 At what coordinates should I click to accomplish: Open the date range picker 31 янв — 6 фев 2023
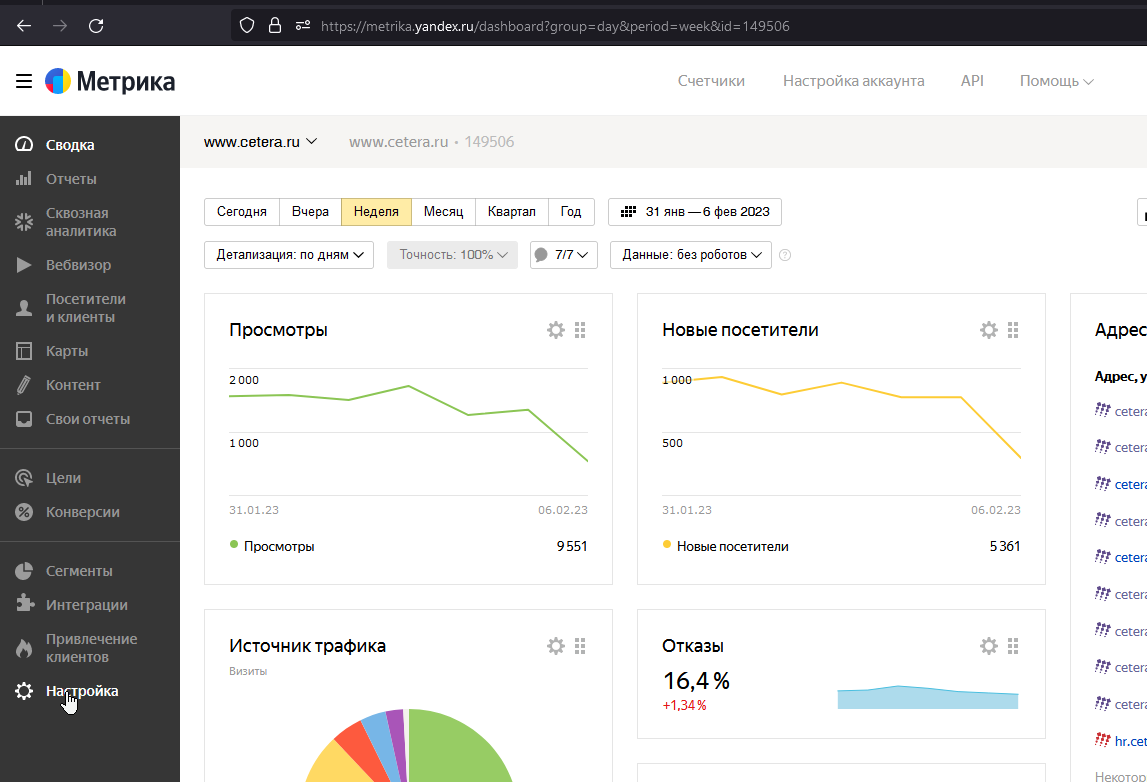695,212
